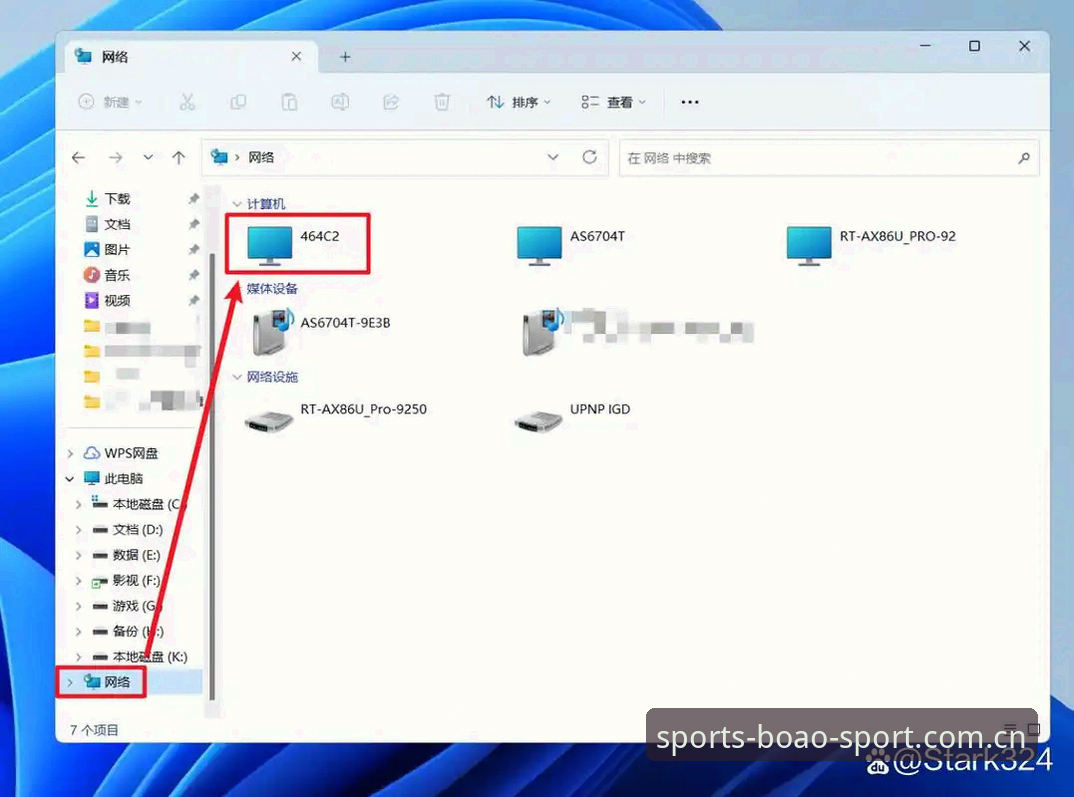Click the Share toolbar icon
The image size is (1074, 797).
390,102
